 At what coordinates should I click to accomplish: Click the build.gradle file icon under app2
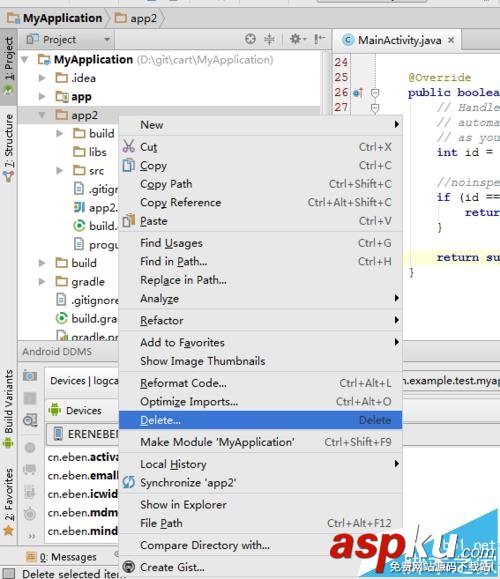(79, 226)
